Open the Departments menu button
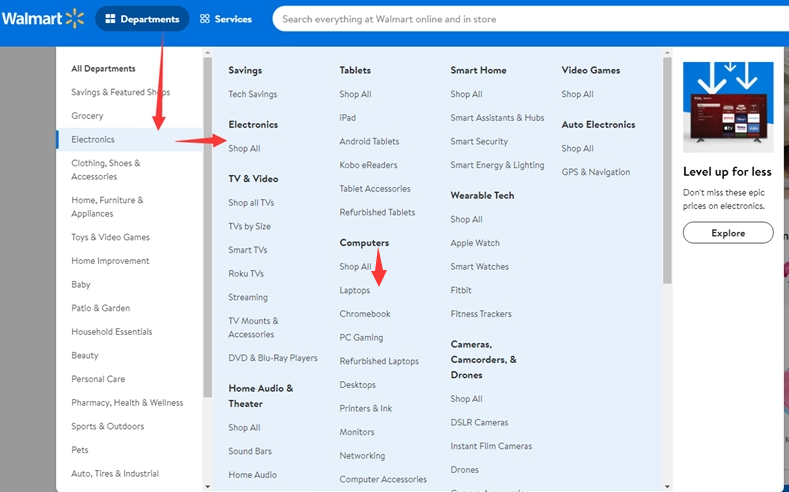Viewport: 789px width, 492px height. [142, 19]
